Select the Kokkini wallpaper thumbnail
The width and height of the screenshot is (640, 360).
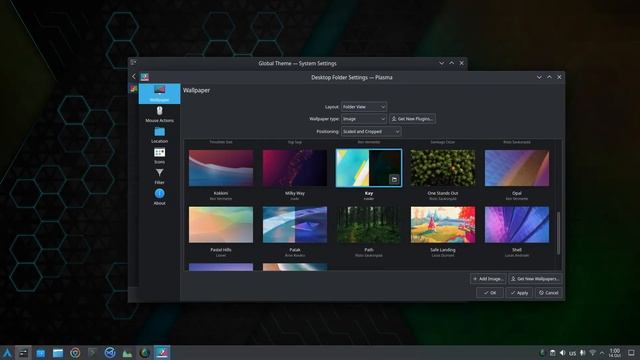(221, 168)
